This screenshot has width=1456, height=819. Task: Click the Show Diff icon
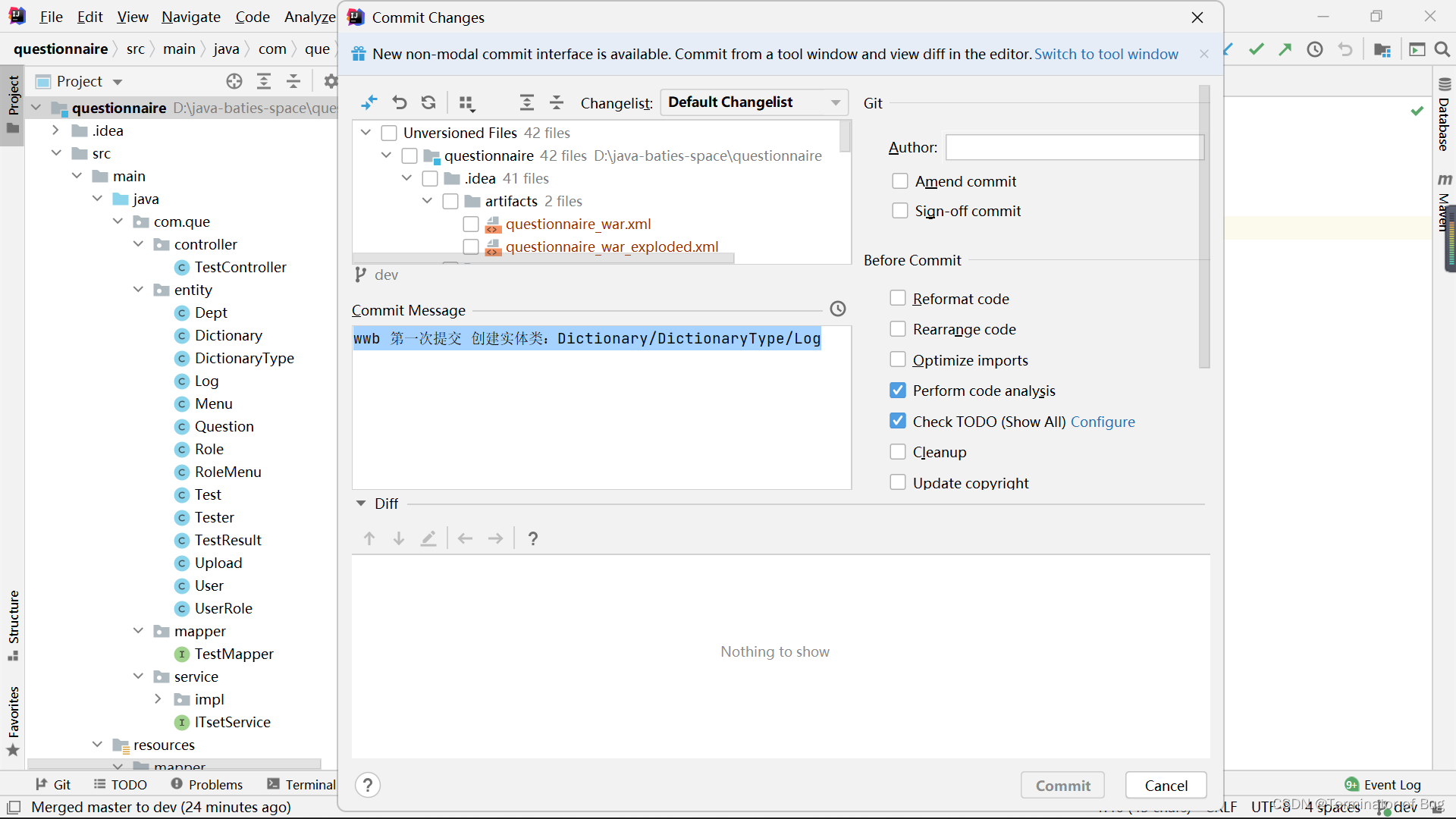coord(369,102)
